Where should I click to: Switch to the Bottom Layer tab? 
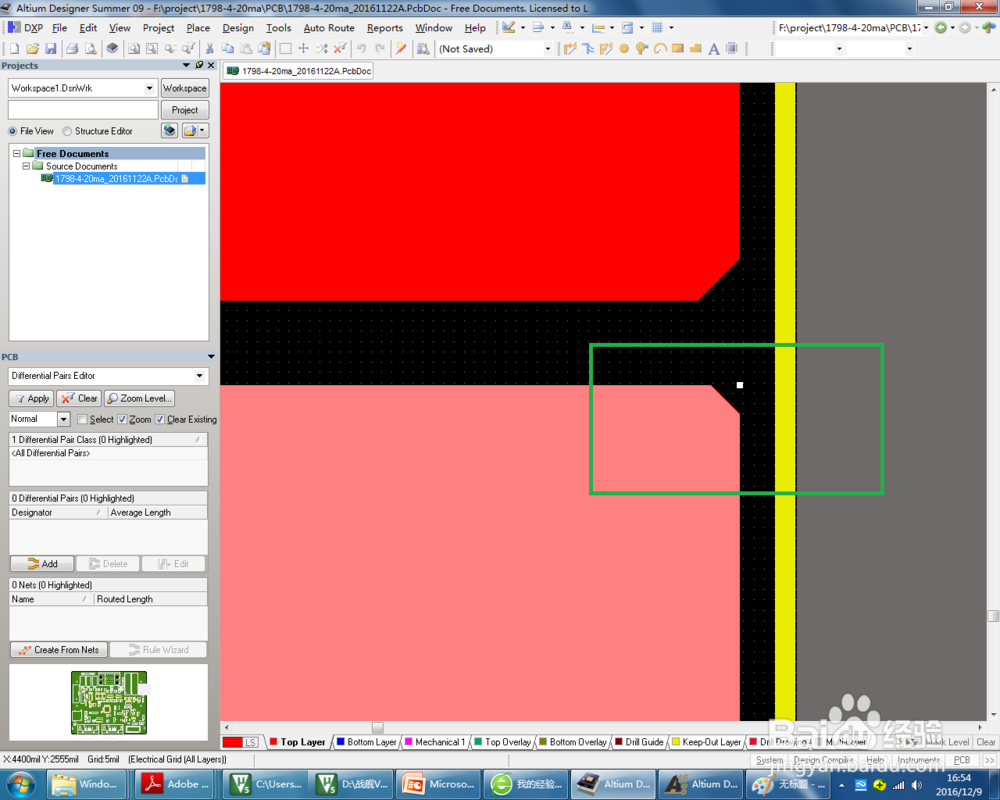point(367,742)
